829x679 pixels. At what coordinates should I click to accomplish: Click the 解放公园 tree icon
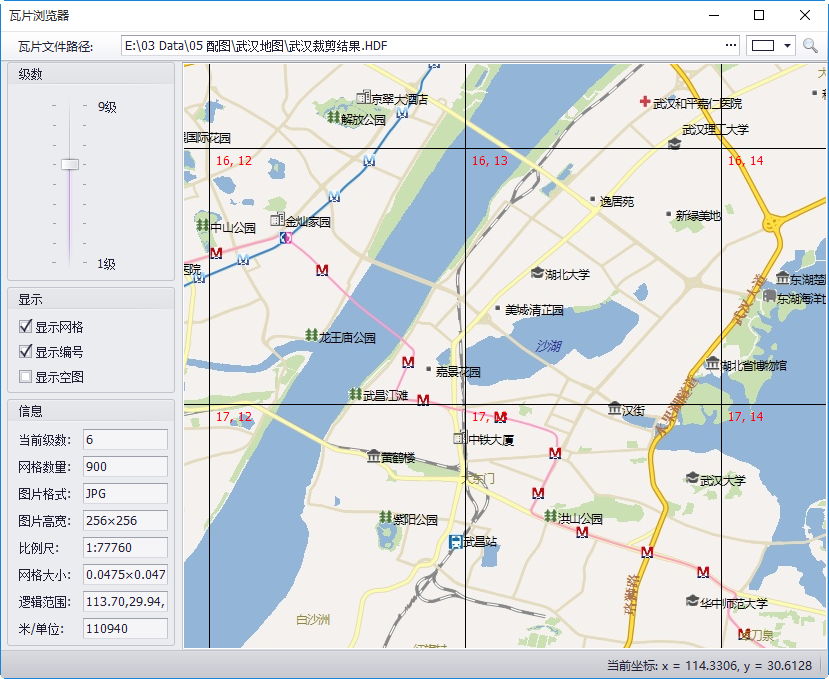pos(332,118)
